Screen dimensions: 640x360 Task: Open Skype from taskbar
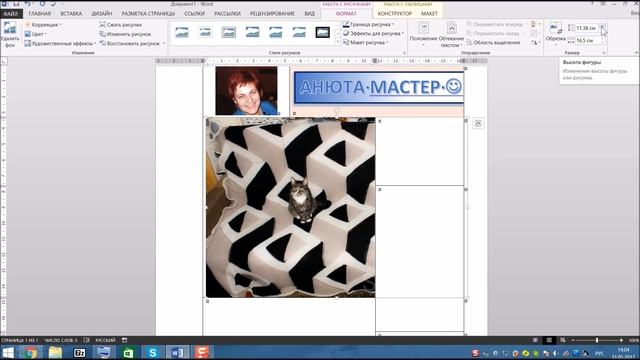[153, 352]
